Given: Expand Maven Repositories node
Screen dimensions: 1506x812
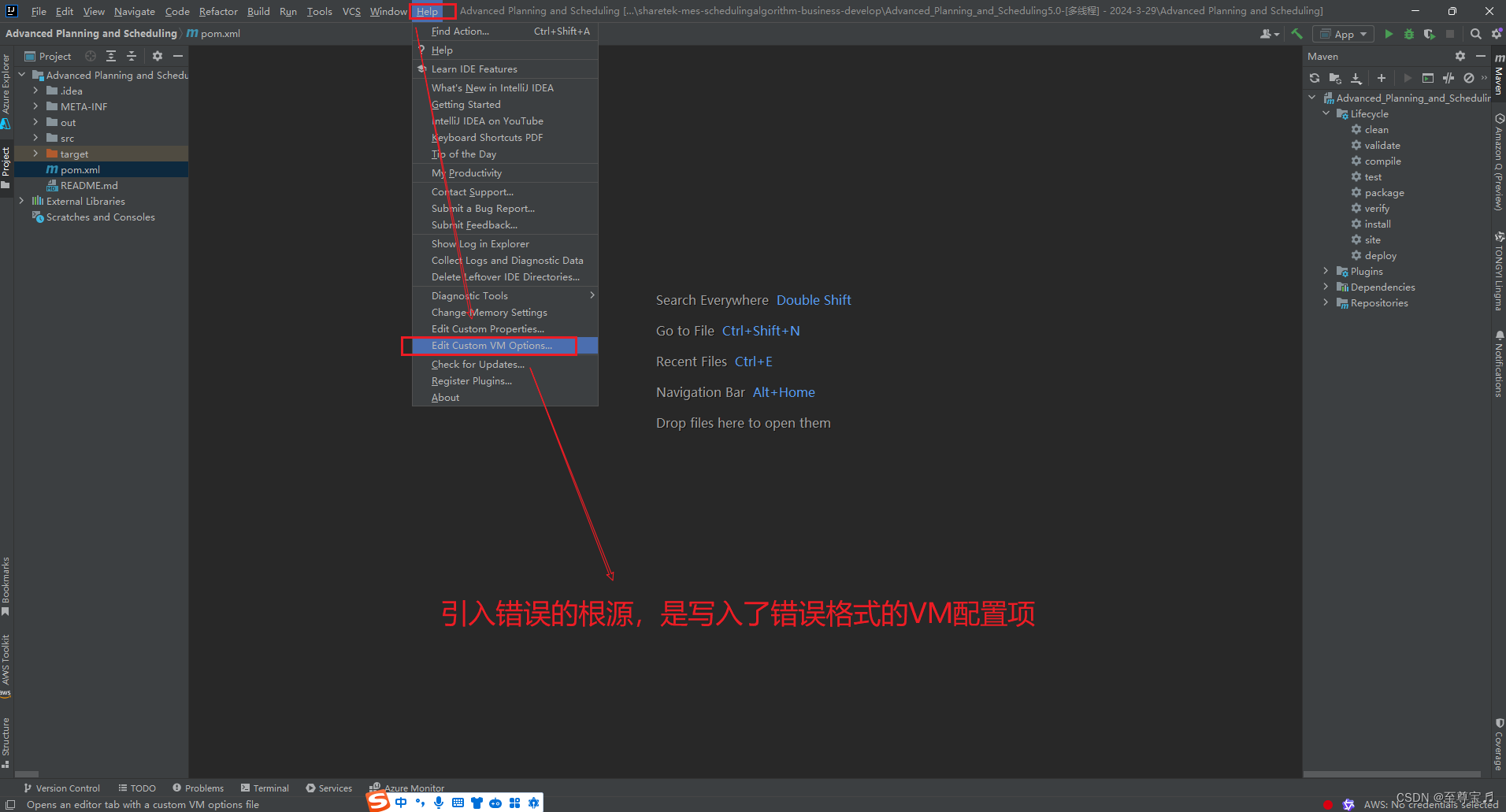Looking at the screenshot, I should 1326,302.
